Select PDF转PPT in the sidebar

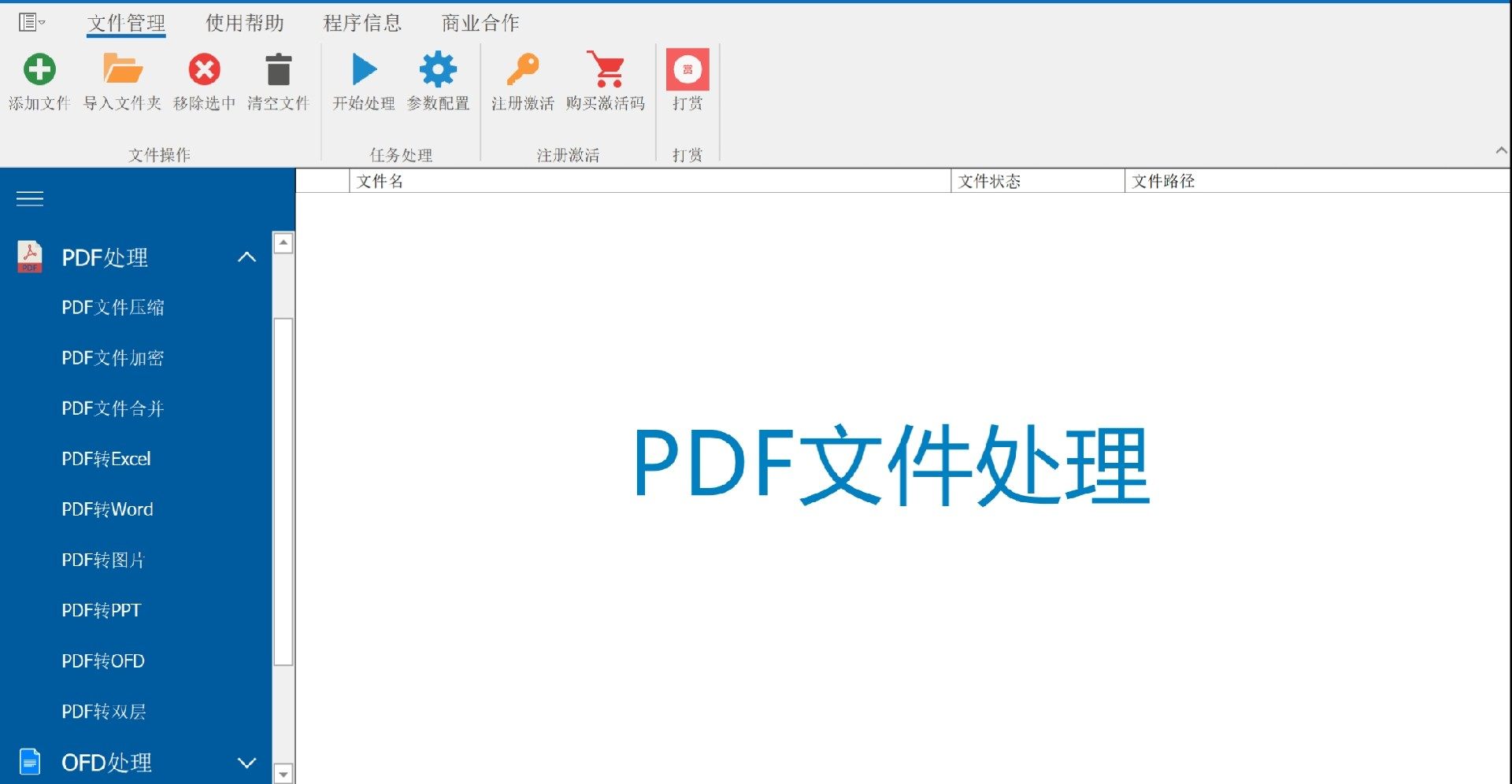(x=102, y=610)
